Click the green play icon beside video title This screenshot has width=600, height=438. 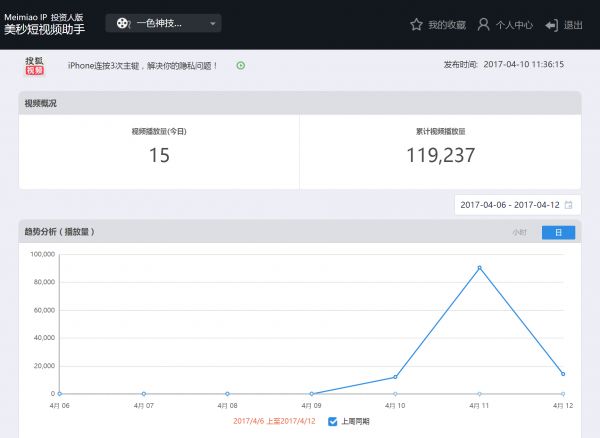[241, 65]
